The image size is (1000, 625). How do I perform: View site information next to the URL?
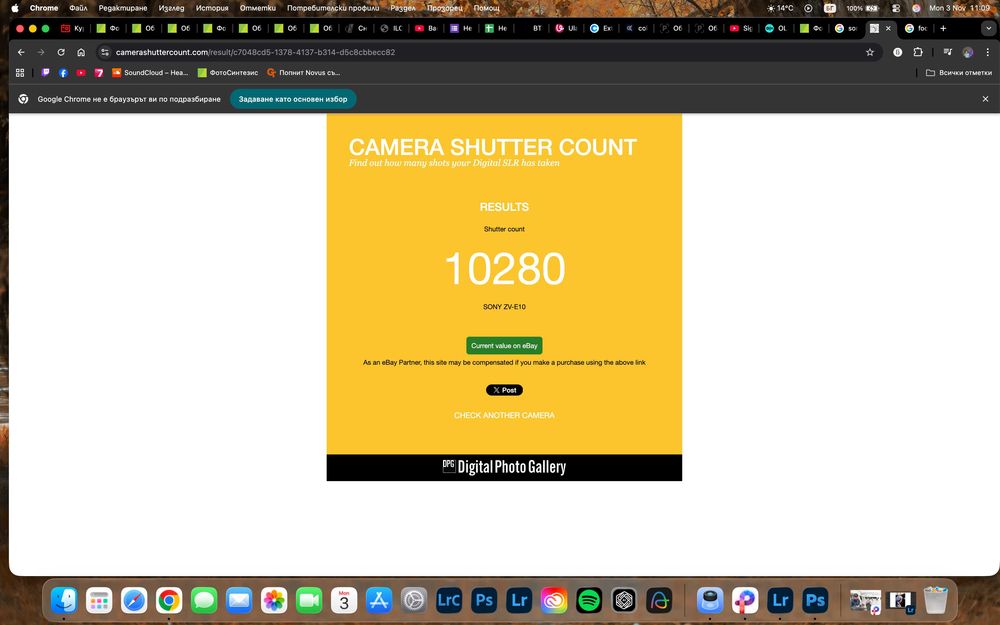105,52
